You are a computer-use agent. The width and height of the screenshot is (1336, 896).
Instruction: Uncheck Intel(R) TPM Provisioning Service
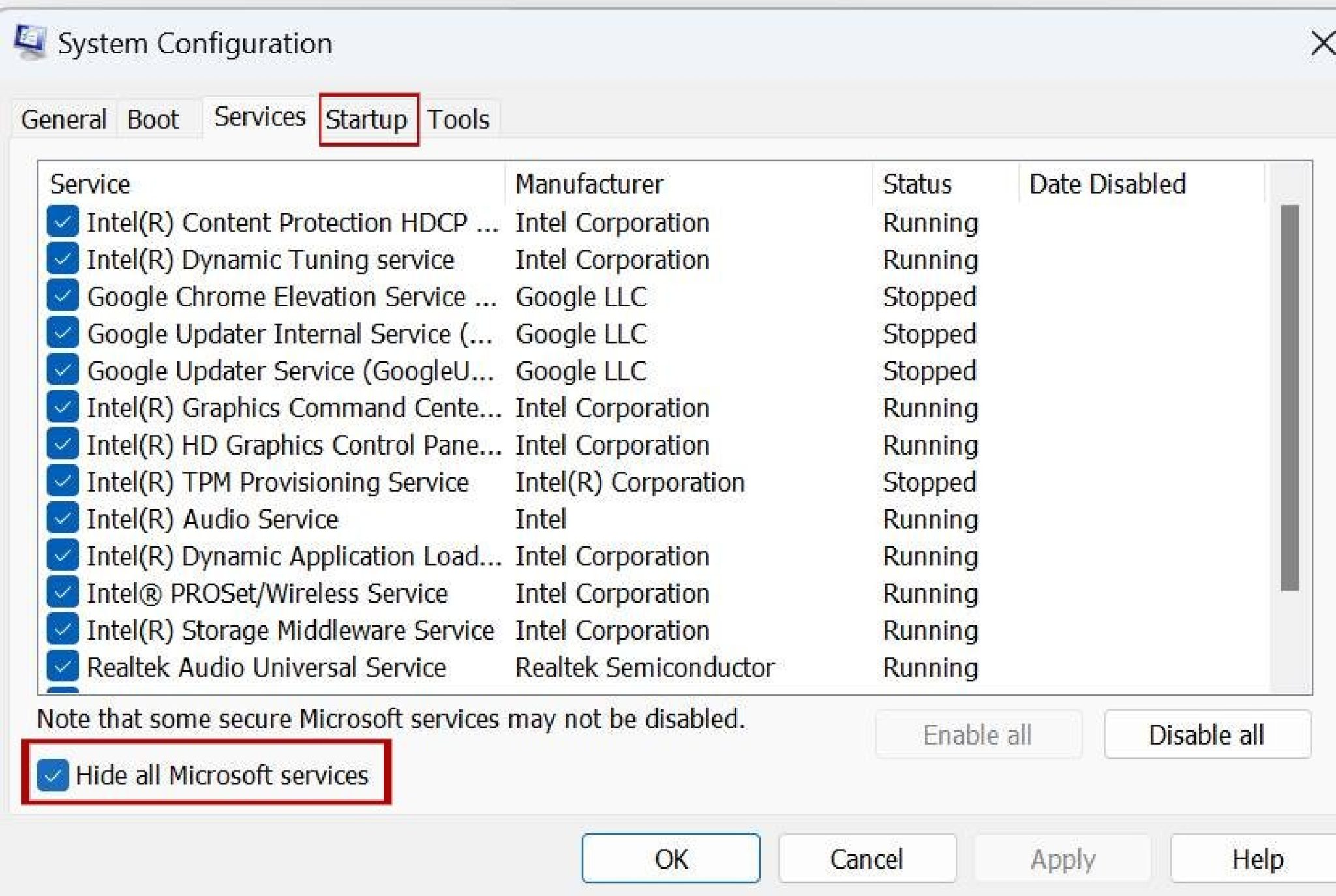point(62,482)
